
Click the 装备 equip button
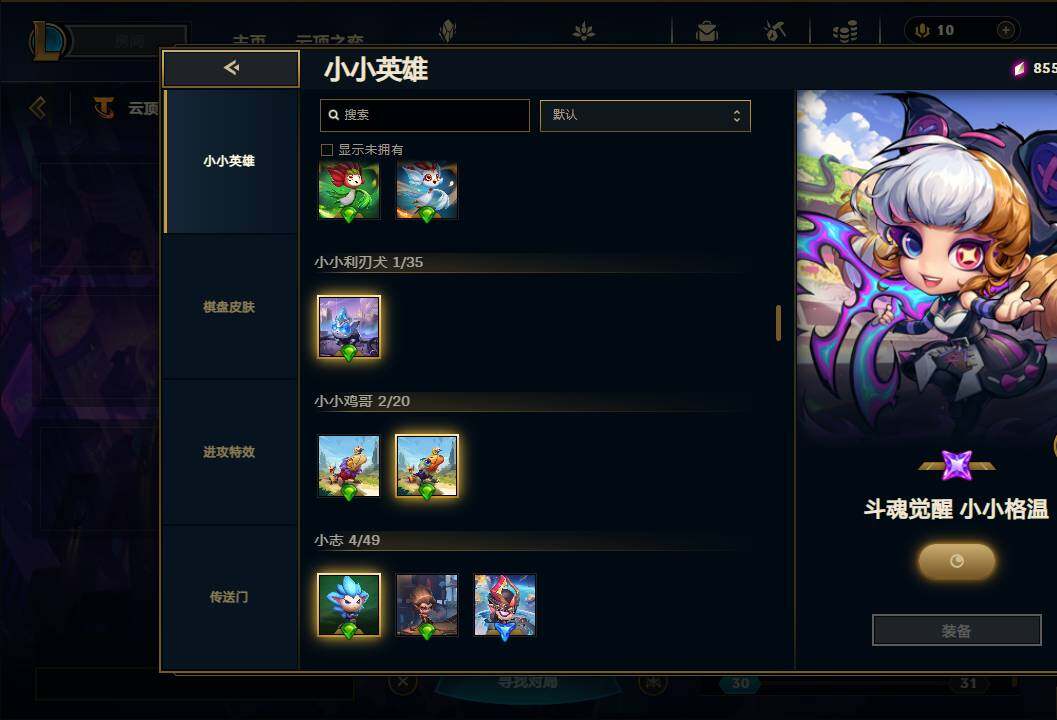click(957, 630)
